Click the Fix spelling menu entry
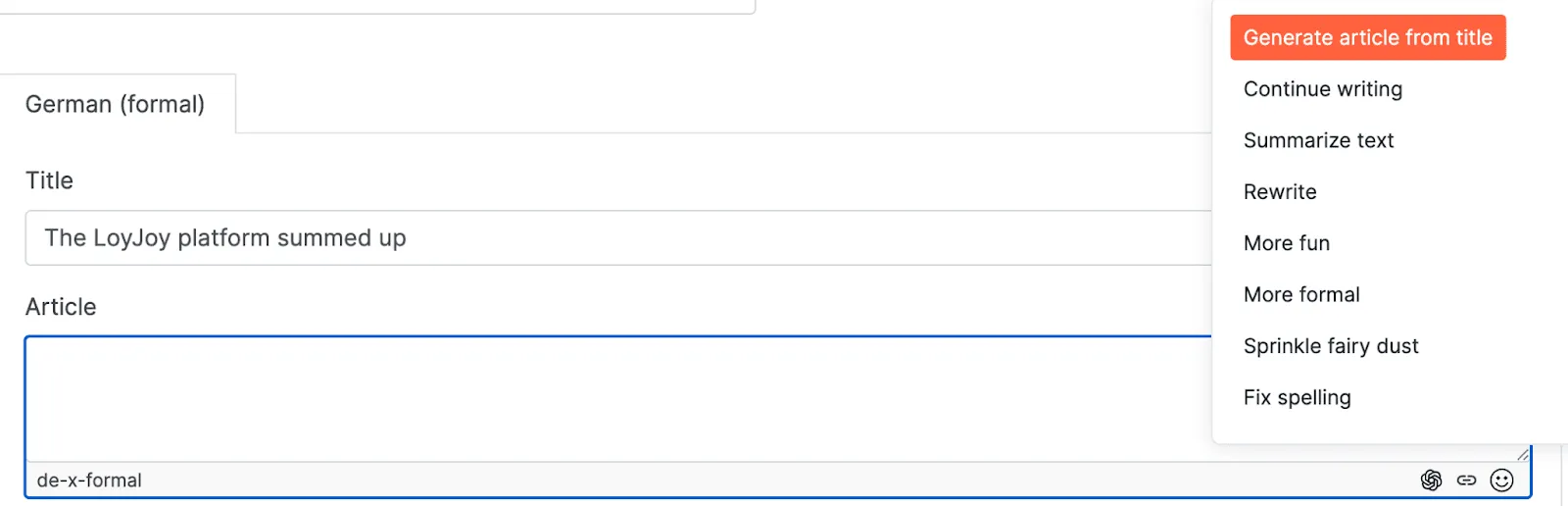 coord(1297,397)
